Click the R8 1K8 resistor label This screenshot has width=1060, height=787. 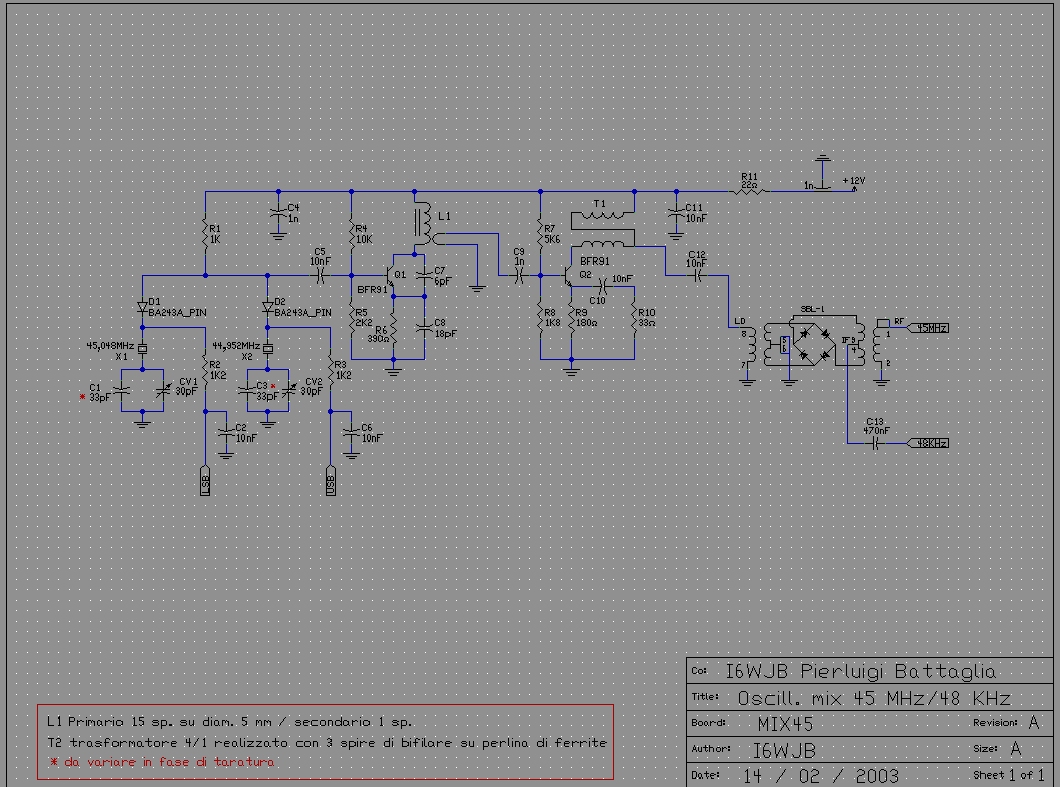(552, 318)
